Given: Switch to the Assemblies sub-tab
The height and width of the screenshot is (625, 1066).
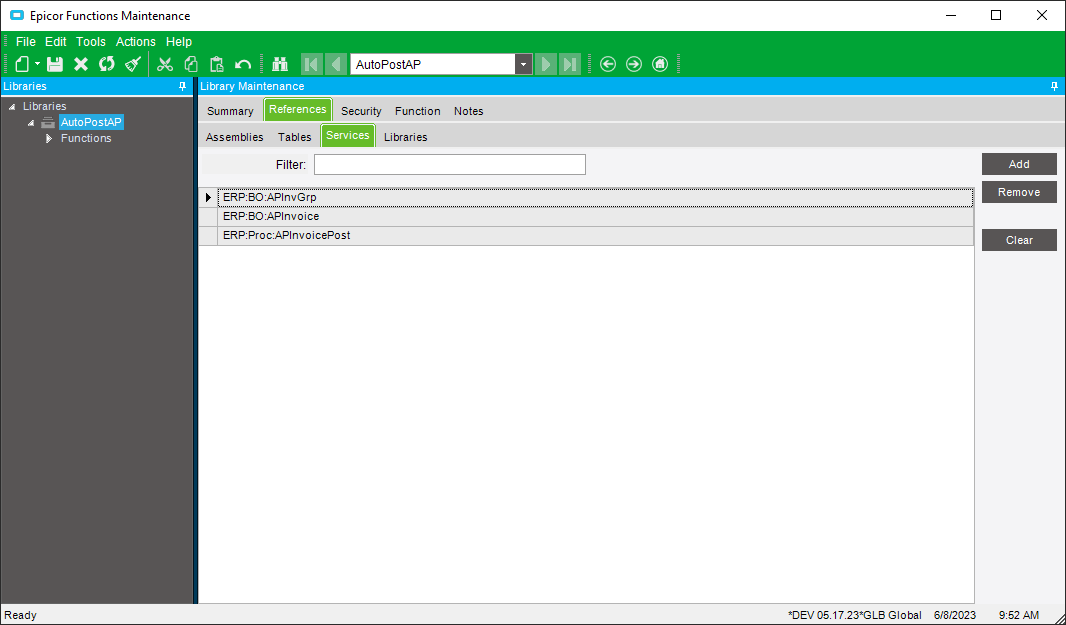Looking at the screenshot, I should click(x=235, y=137).
